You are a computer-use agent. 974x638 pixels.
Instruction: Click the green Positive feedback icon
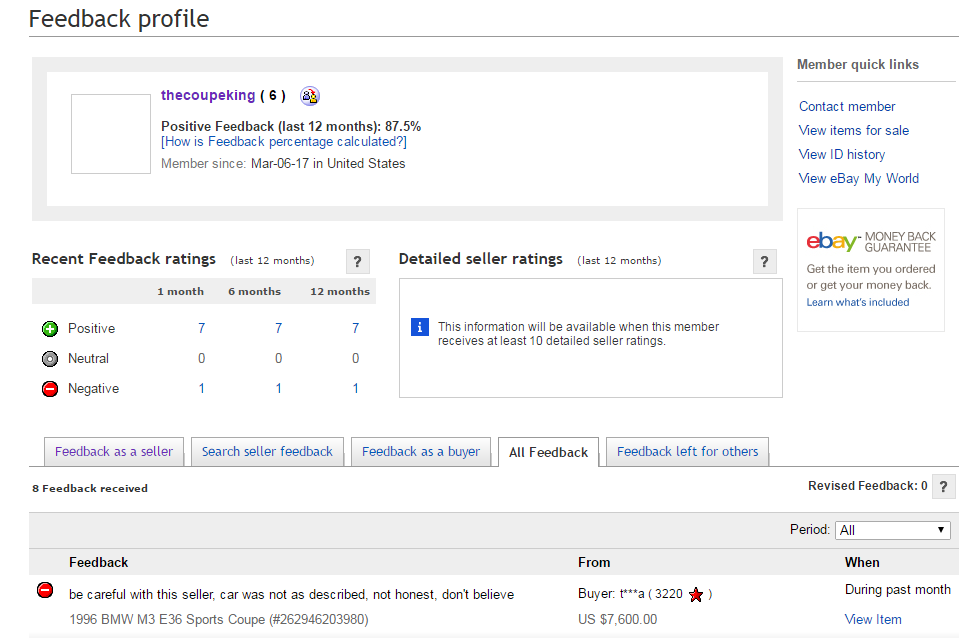(50, 329)
